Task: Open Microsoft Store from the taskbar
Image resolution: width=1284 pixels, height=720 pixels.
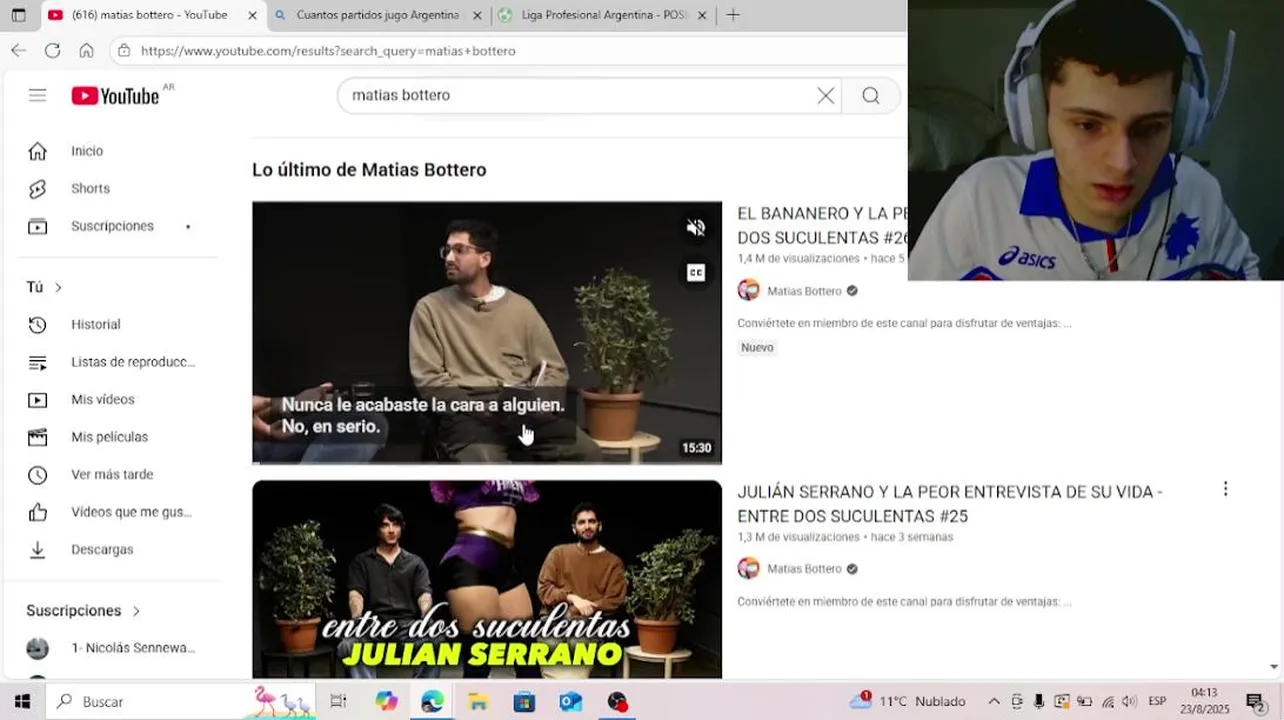Action: point(524,701)
